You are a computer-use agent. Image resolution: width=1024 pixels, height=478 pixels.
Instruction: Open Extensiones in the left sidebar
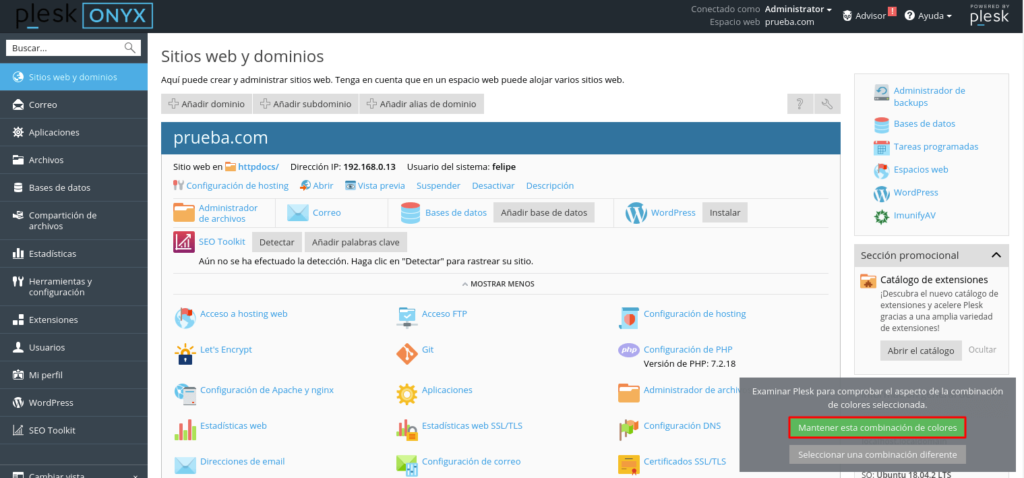pyautogui.click(x=53, y=320)
